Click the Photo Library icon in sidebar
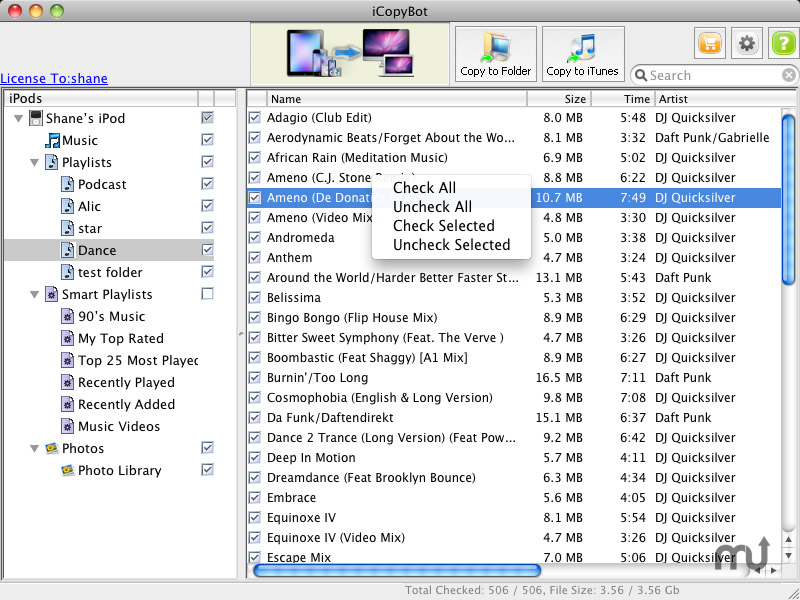 [67, 470]
